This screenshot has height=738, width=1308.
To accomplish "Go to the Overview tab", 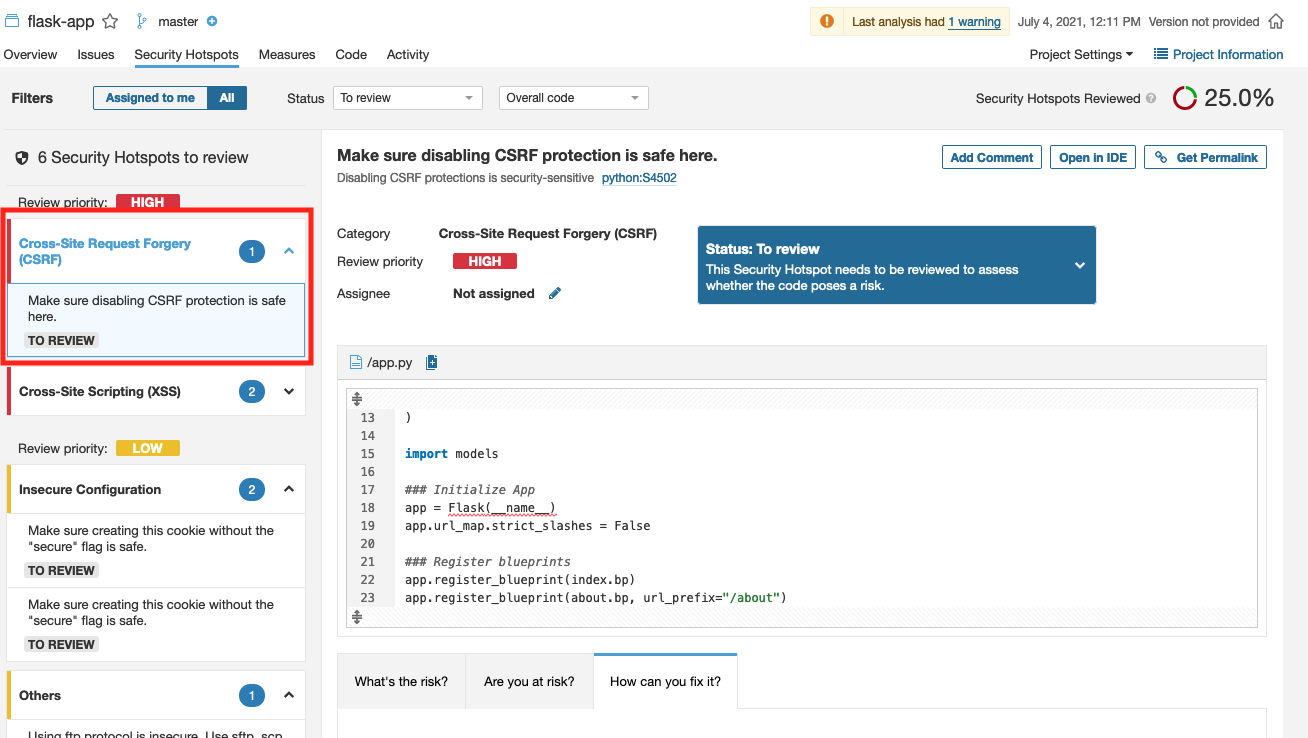I will point(30,54).
